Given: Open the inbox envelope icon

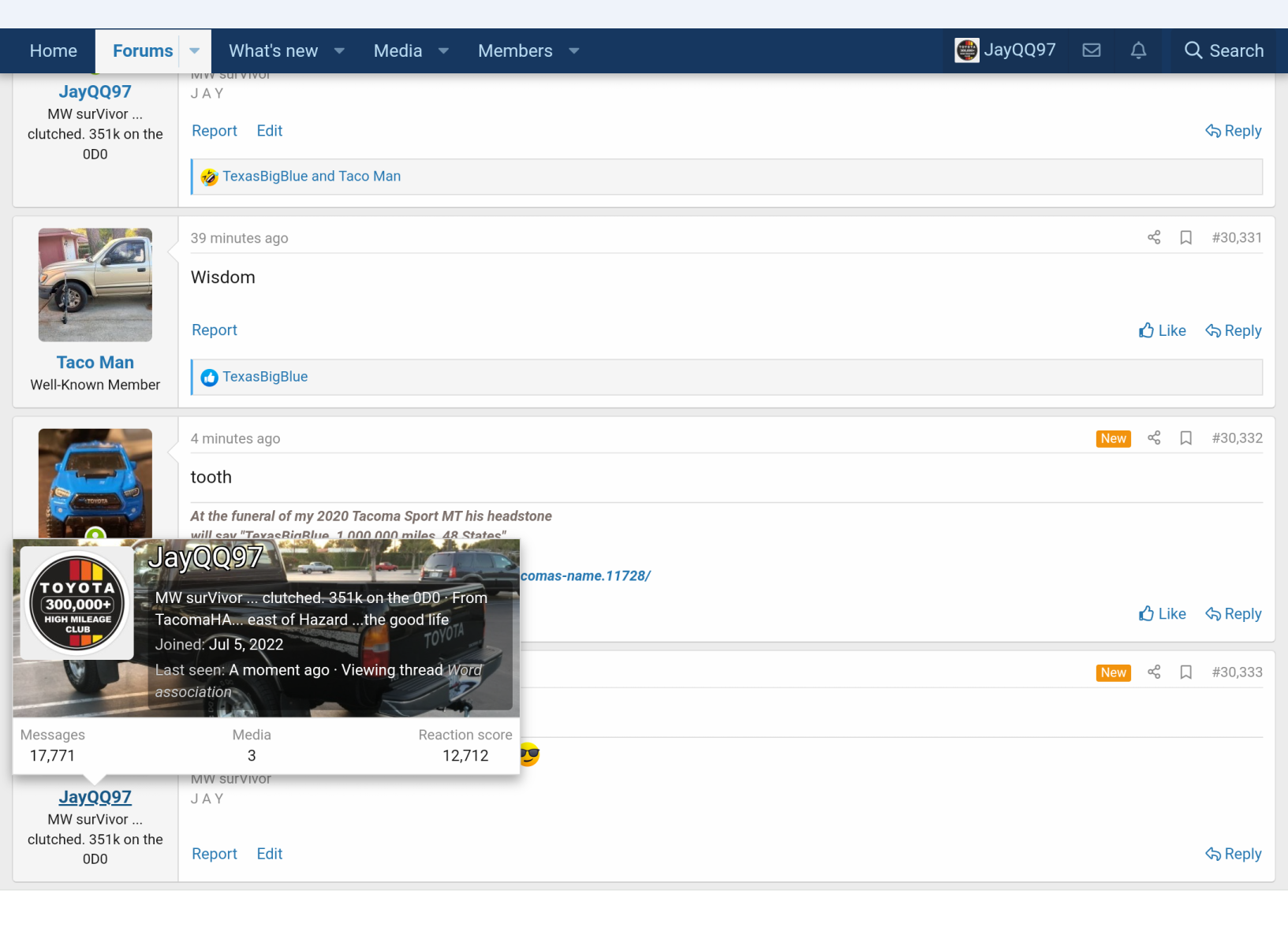Looking at the screenshot, I should 1091,50.
